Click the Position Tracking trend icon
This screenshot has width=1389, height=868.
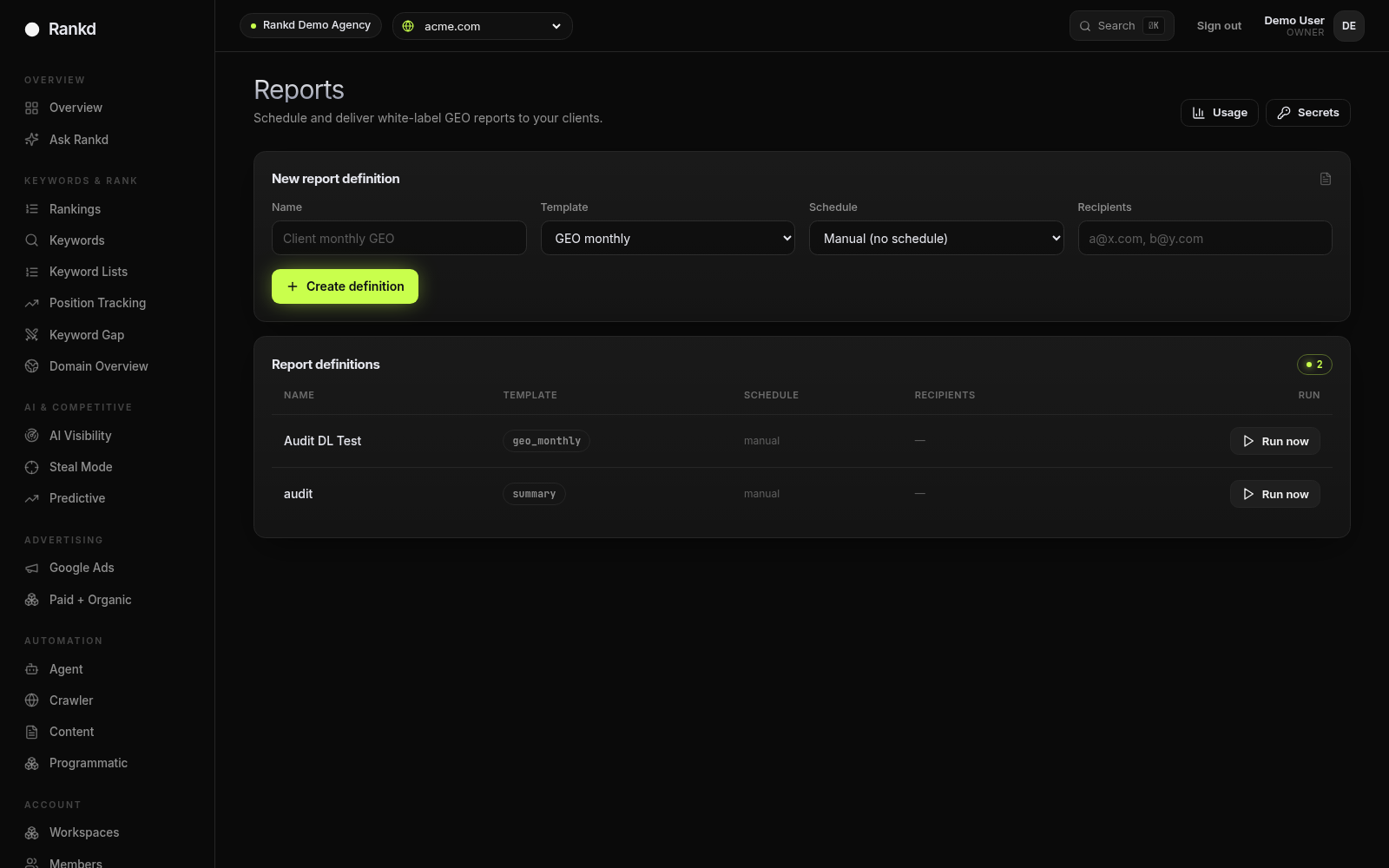coord(32,303)
